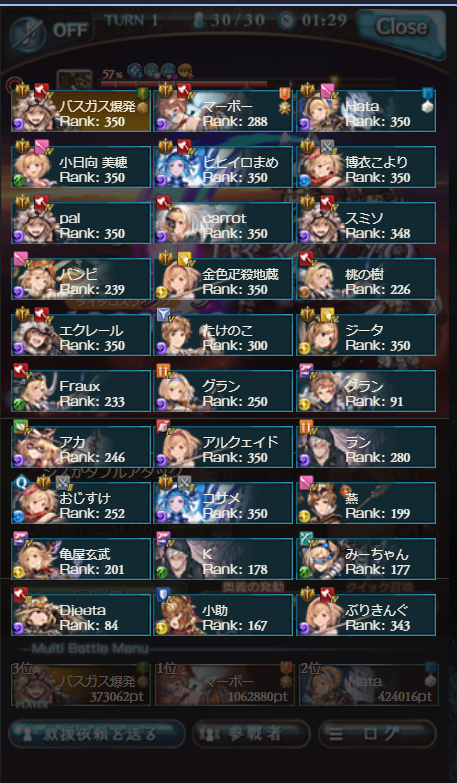Open the 参戦者 participants tab
457x783 pixels.
pyautogui.click(x=251, y=734)
